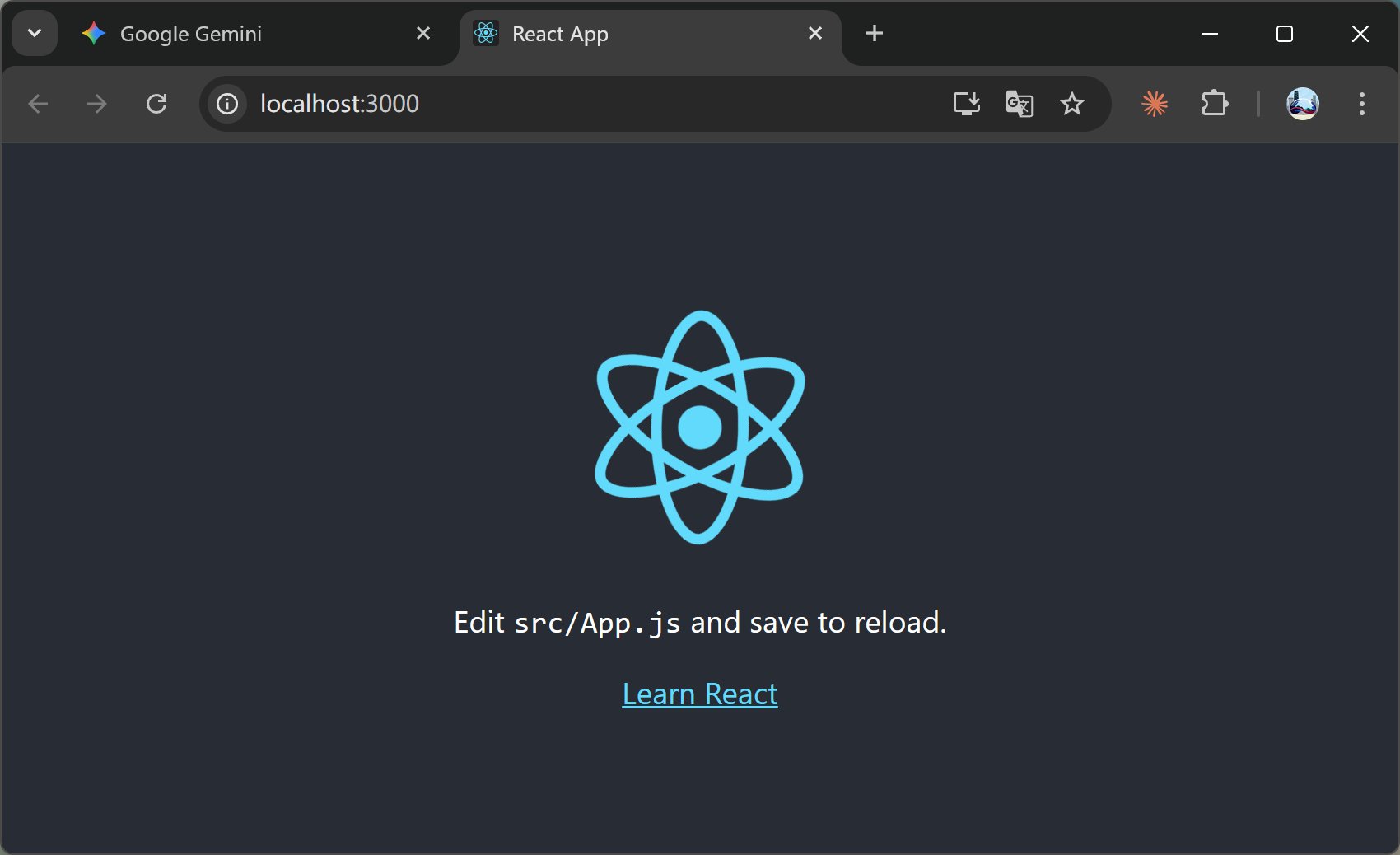Click the large React logo
Image resolution: width=1400 pixels, height=855 pixels.
[x=699, y=427]
